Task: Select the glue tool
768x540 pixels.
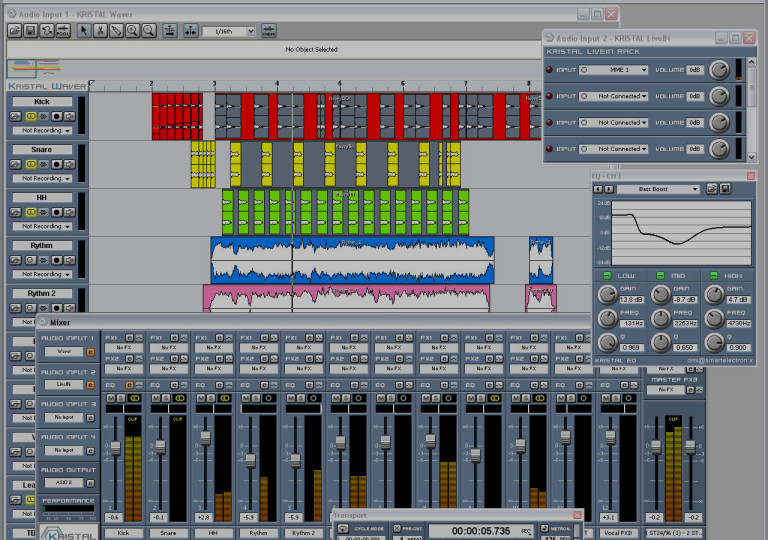Action: pos(116,31)
